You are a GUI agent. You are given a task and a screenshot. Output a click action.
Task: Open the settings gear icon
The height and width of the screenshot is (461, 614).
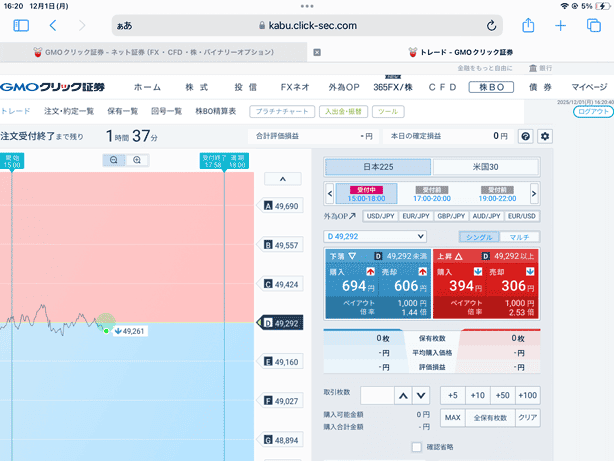coord(545,136)
